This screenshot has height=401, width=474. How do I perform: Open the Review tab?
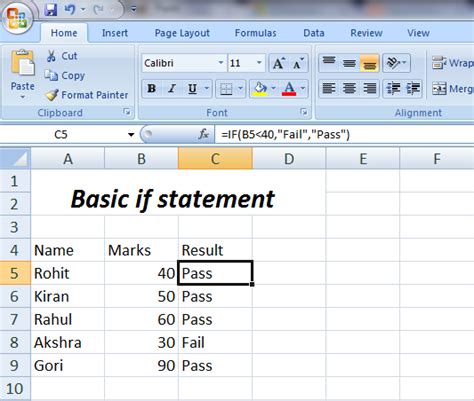pos(366,33)
